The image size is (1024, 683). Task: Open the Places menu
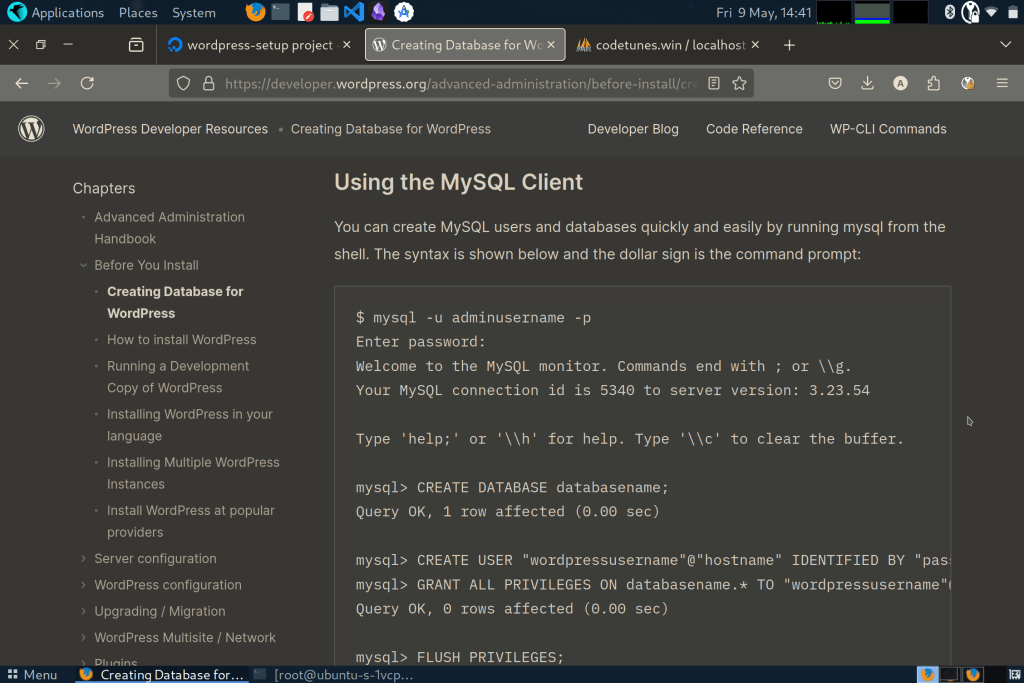pos(138,12)
